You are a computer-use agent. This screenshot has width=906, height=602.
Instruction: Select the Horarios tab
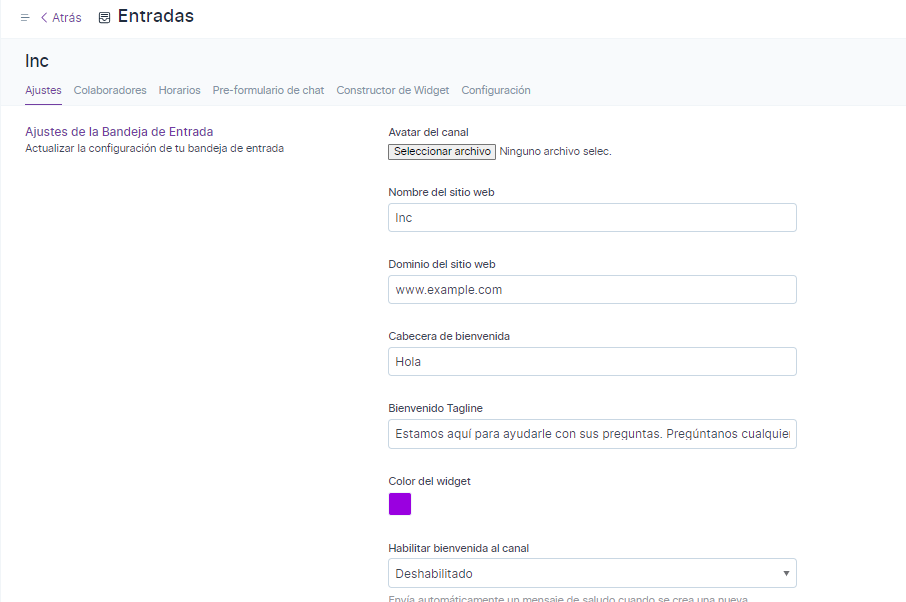179,90
